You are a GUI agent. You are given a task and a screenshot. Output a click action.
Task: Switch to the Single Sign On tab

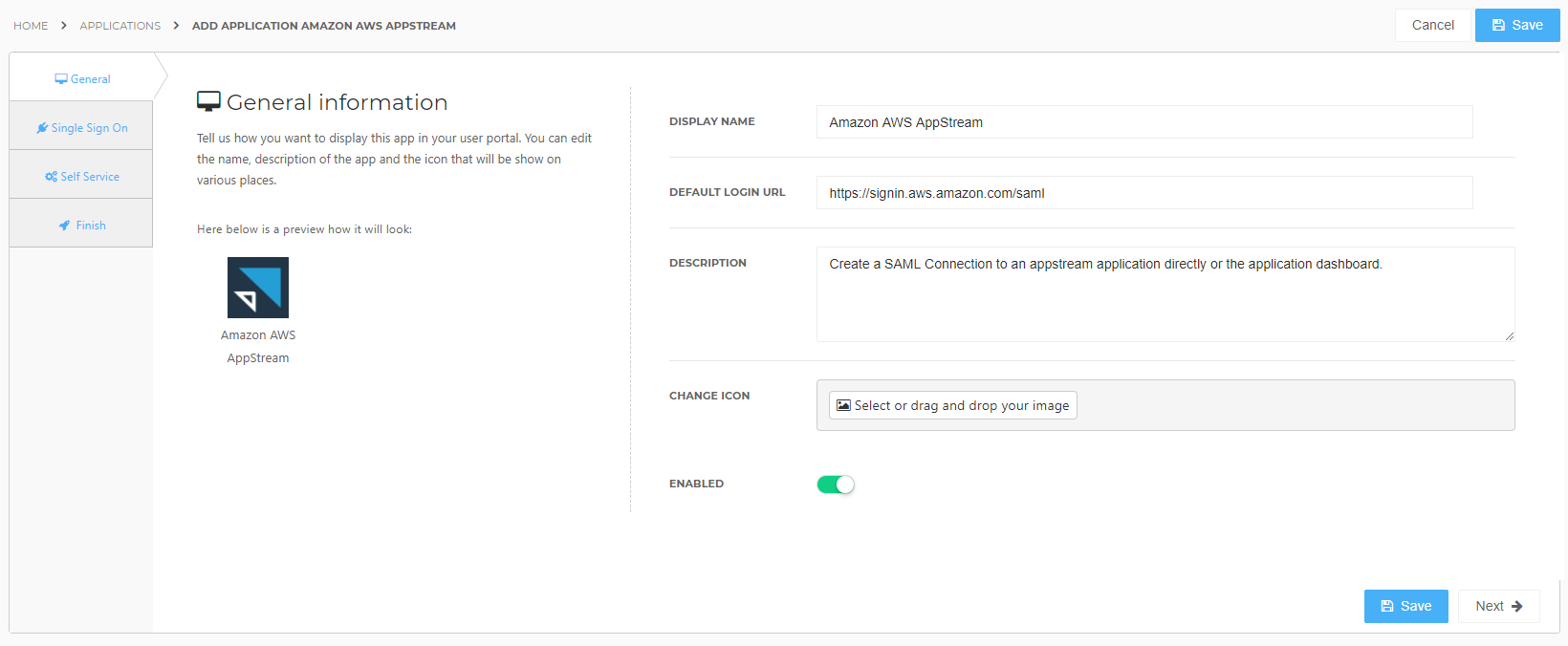coord(81,127)
